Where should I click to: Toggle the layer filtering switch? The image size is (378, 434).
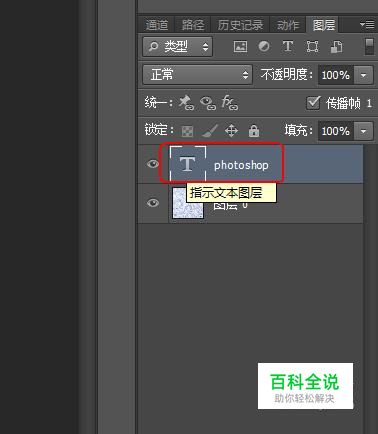(369, 46)
